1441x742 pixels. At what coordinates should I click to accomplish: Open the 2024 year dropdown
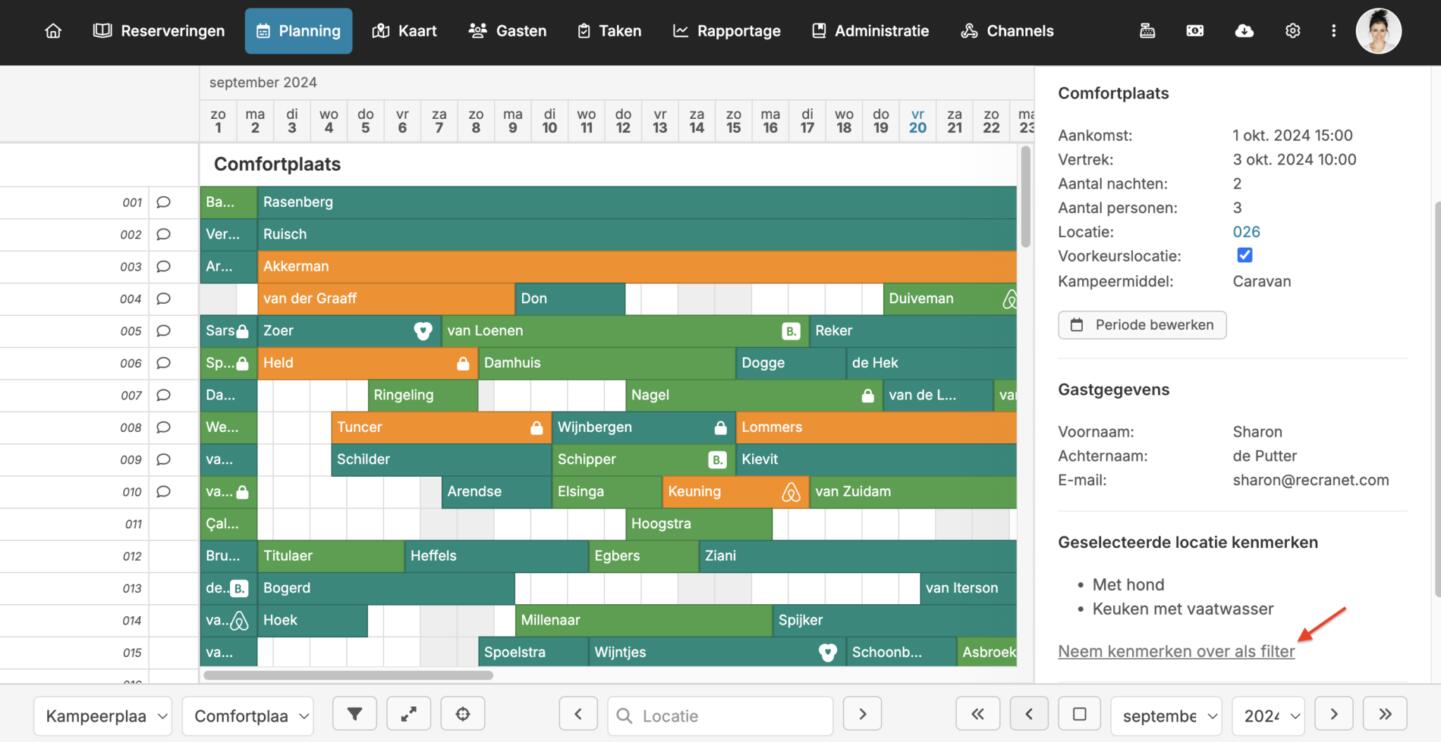click(1267, 716)
